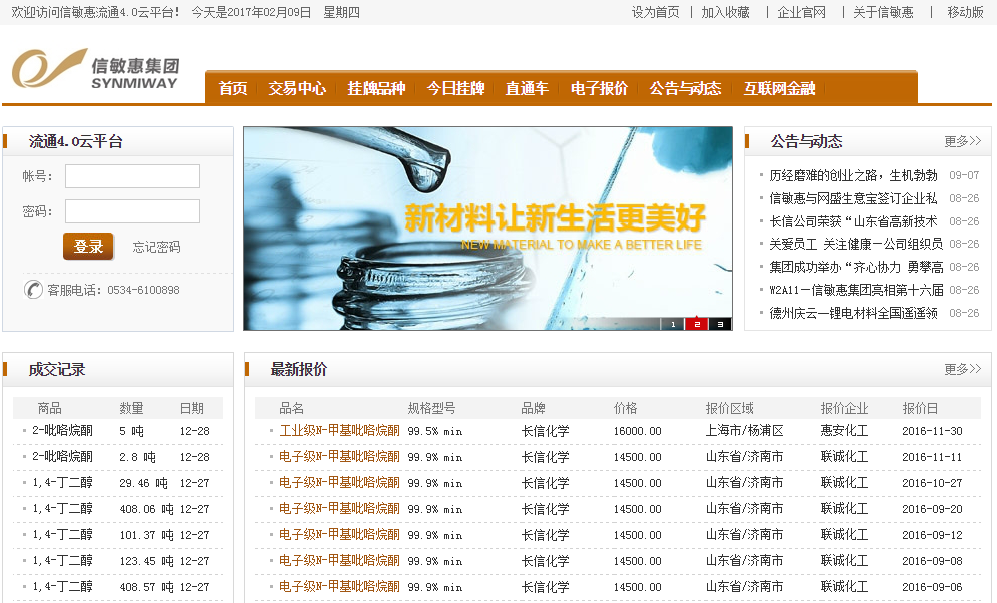
Task: Open 电子级N-甲基吡咯烷酮 quote dated 2016-11-11
Action: click(x=340, y=457)
